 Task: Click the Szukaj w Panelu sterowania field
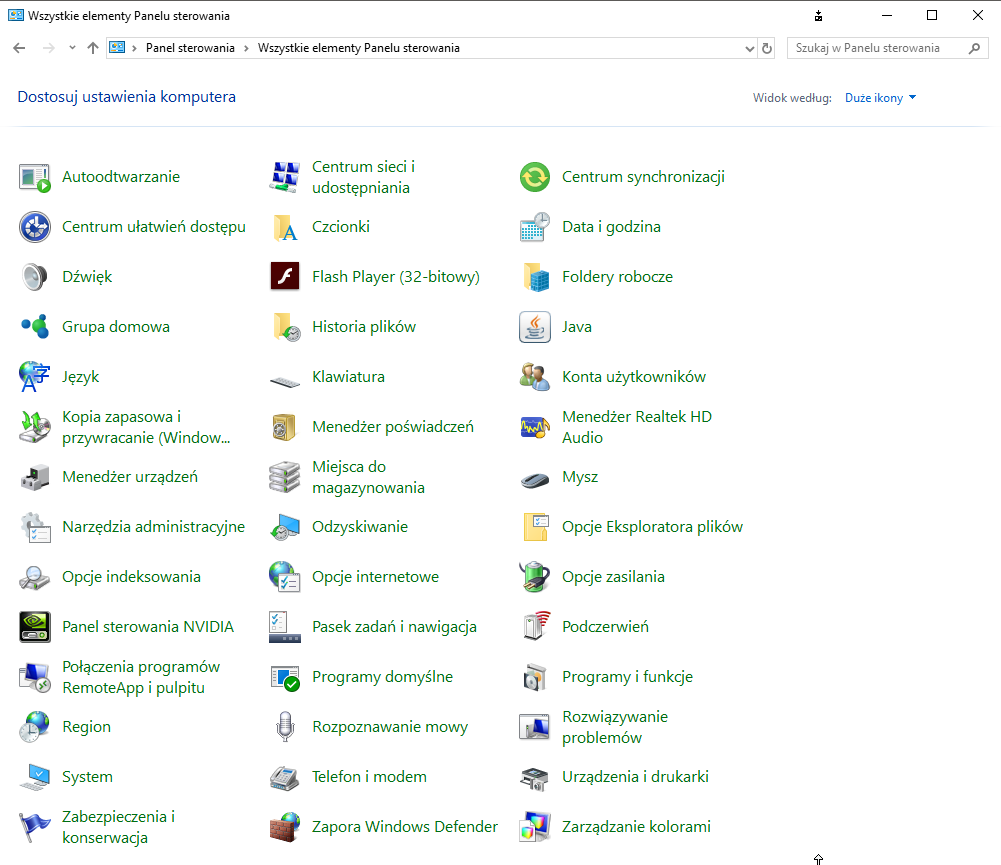point(875,48)
